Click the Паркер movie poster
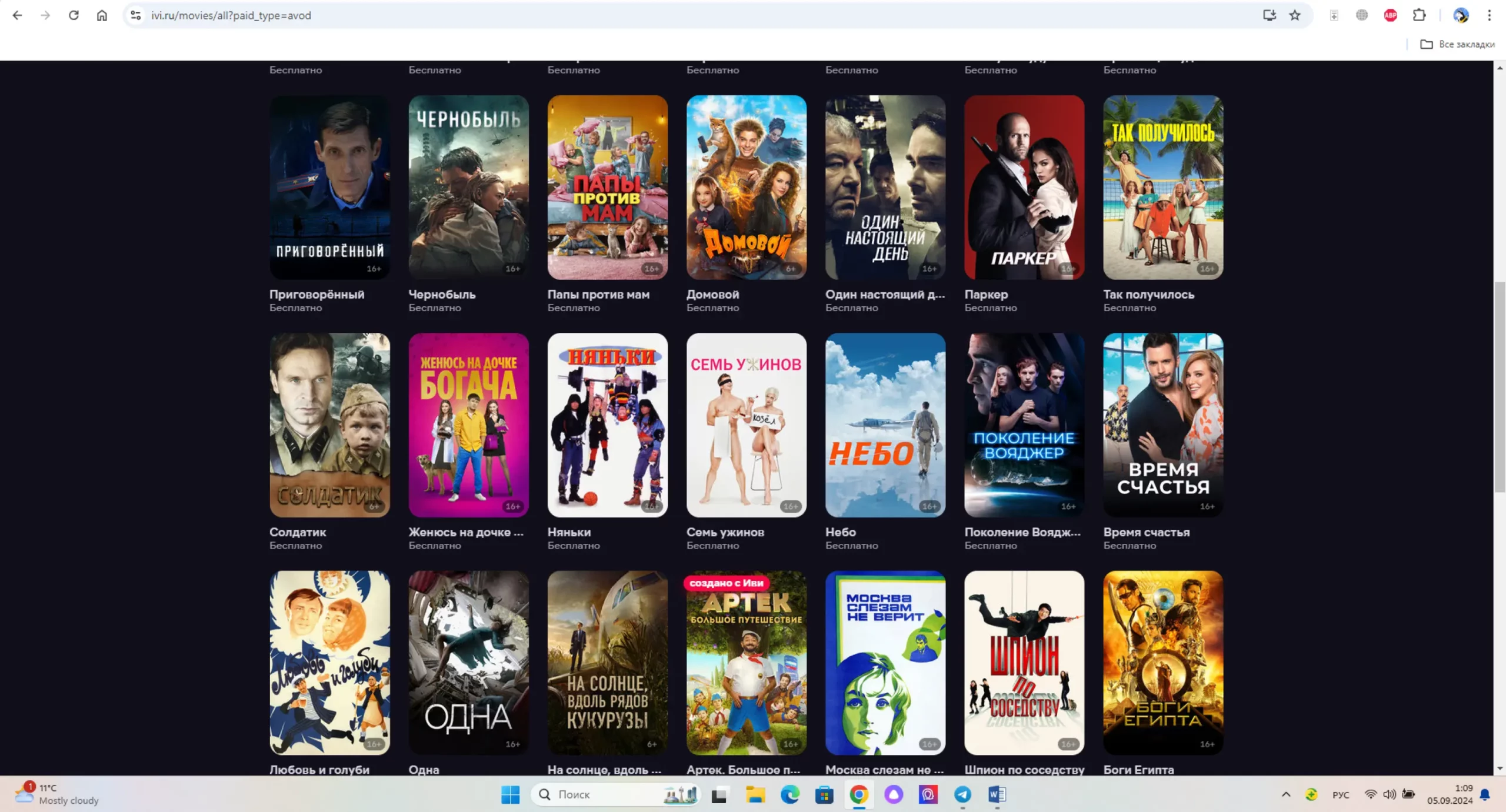The width and height of the screenshot is (1506, 812). [x=1024, y=187]
